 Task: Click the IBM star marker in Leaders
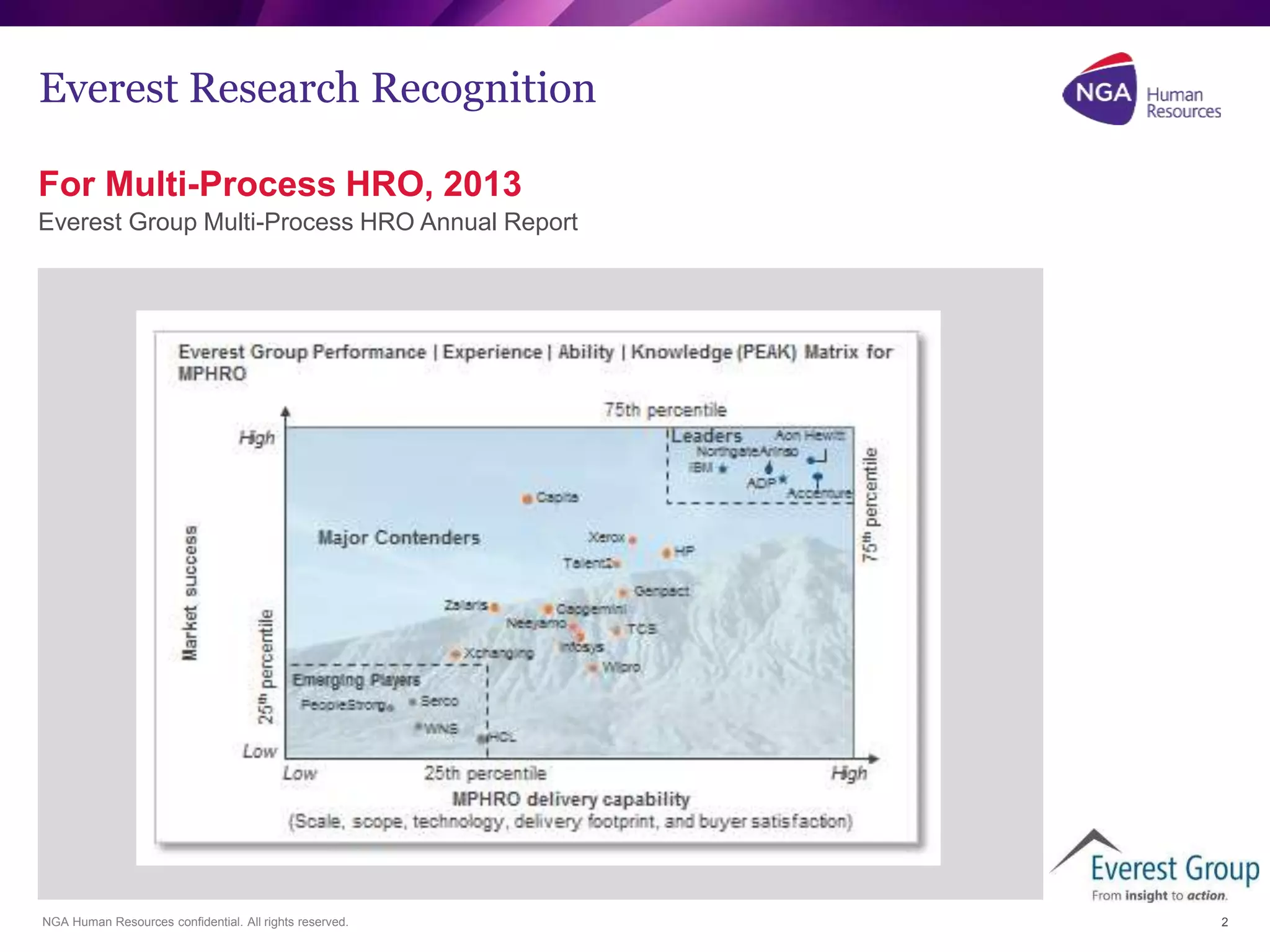(x=722, y=469)
